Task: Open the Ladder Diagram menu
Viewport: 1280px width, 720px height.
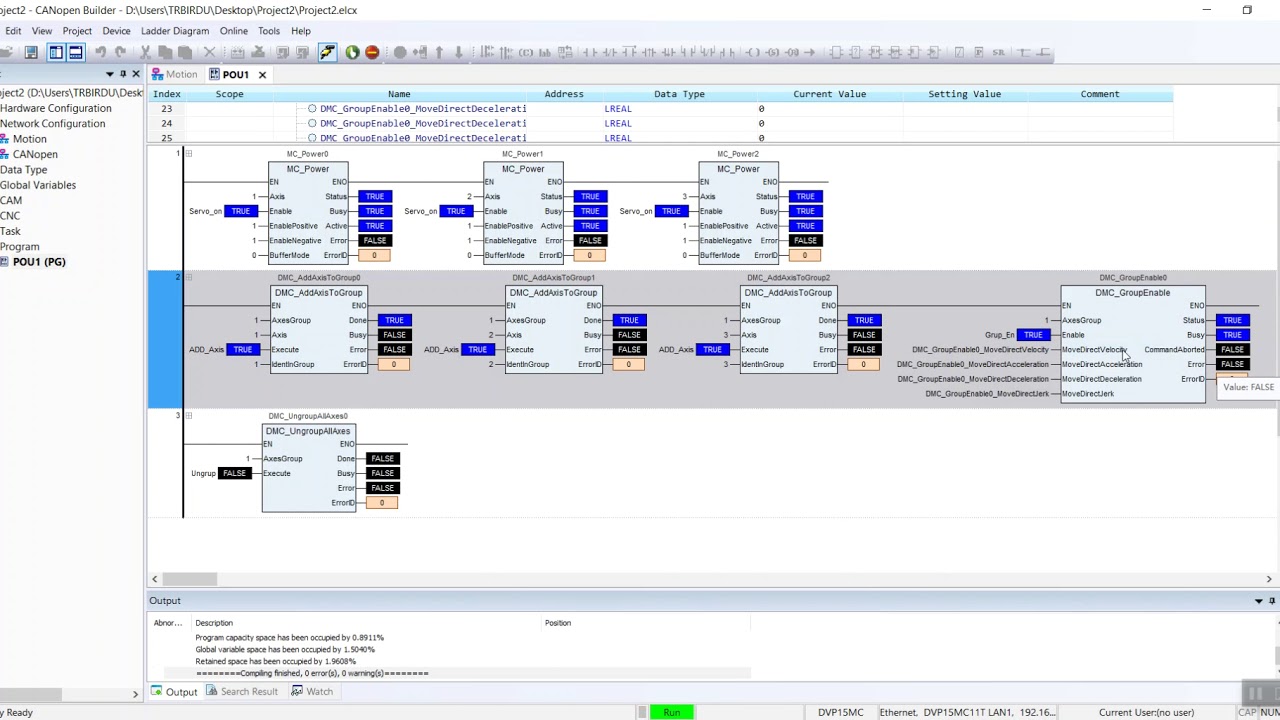Action: [x=175, y=31]
